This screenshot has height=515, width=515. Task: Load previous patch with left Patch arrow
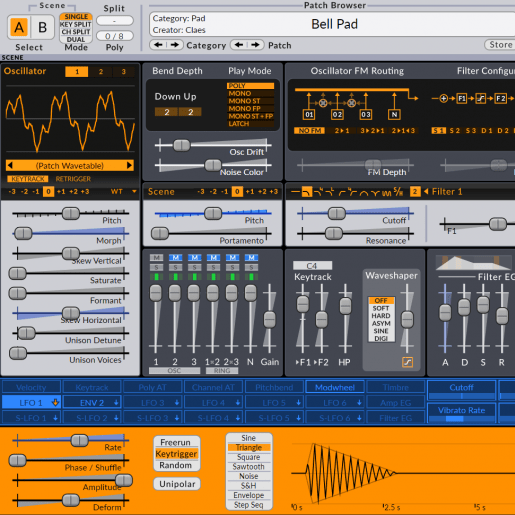(239, 45)
